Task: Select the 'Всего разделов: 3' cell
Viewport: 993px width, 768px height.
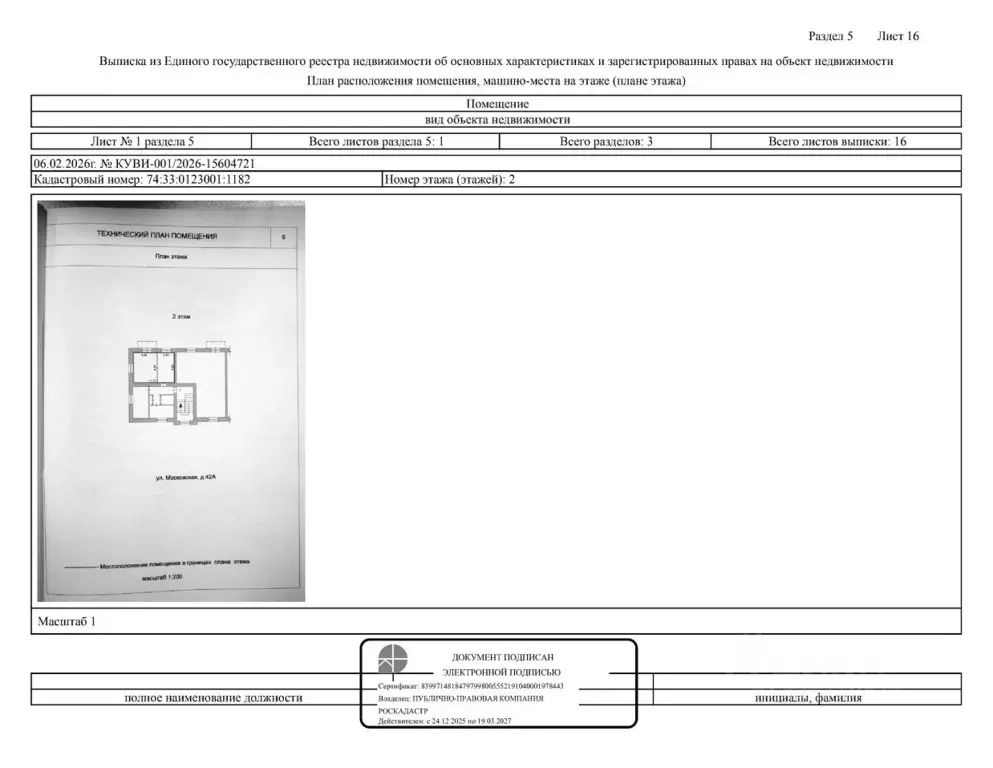Action: pos(606,141)
